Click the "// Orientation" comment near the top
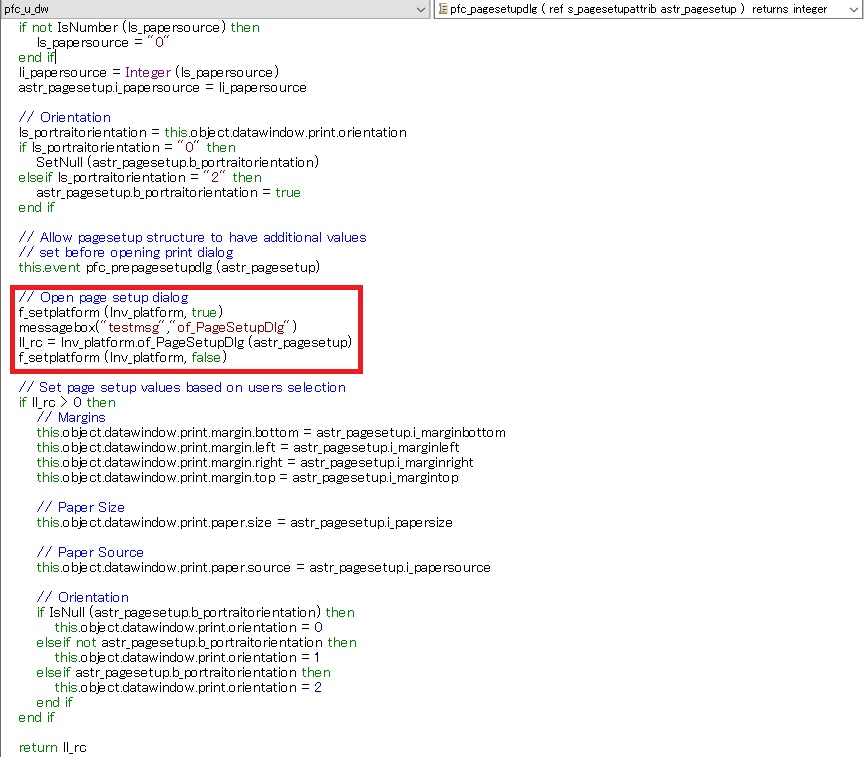864x757 pixels. (x=64, y=117)
